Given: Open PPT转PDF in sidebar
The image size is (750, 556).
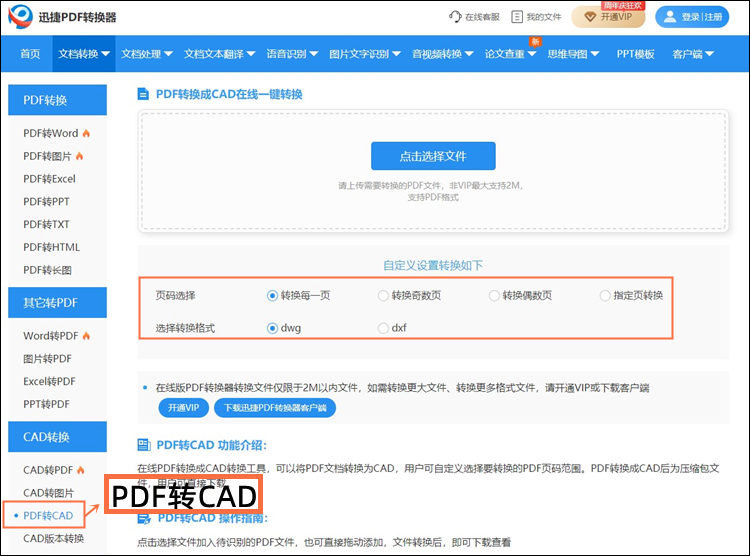Looking at the screenshot, I should tap(46, 404).
